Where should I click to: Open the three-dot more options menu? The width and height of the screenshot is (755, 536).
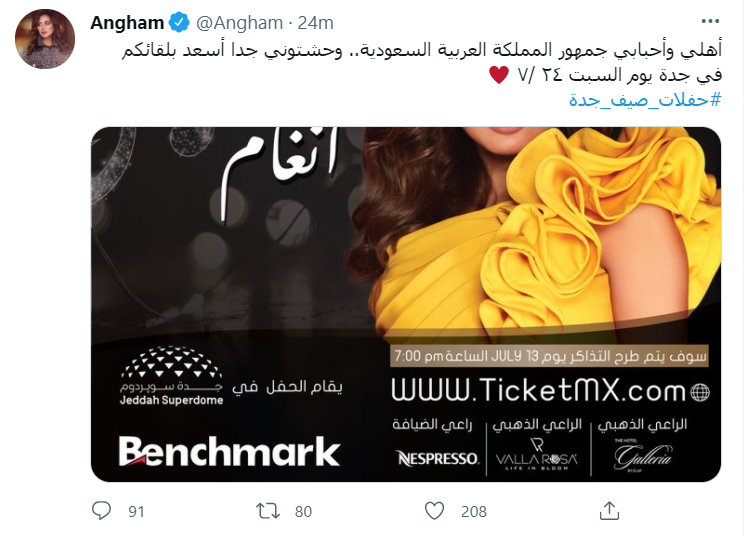(x=710, y=21)
